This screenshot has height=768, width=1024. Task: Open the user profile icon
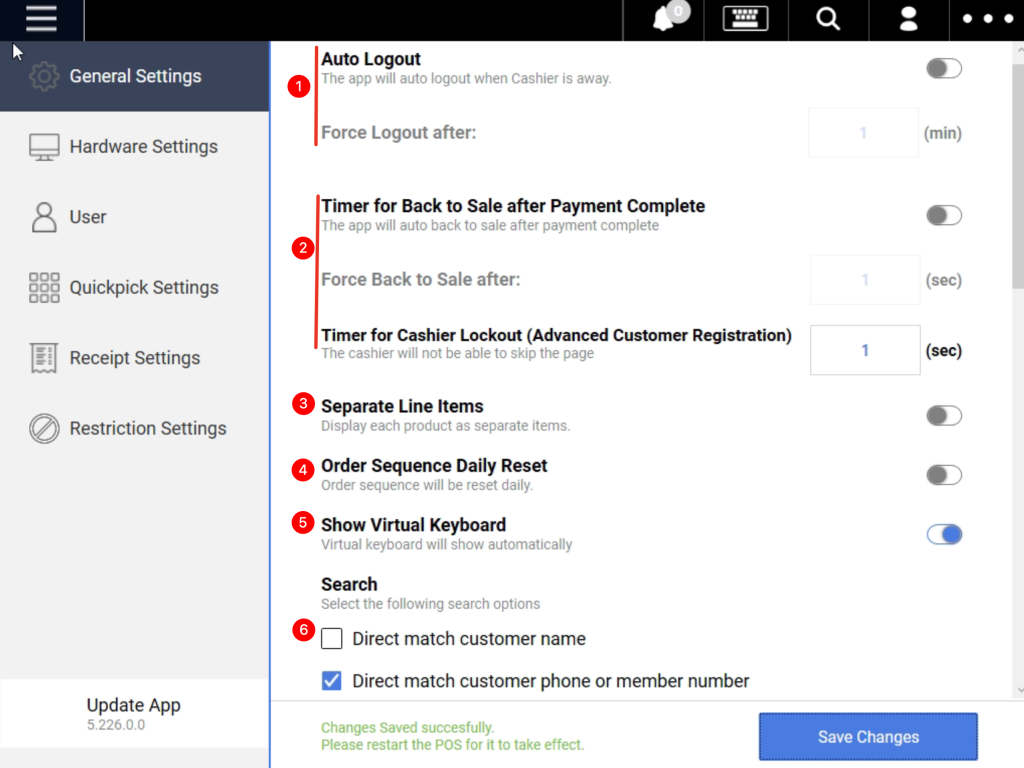[909, 20]
